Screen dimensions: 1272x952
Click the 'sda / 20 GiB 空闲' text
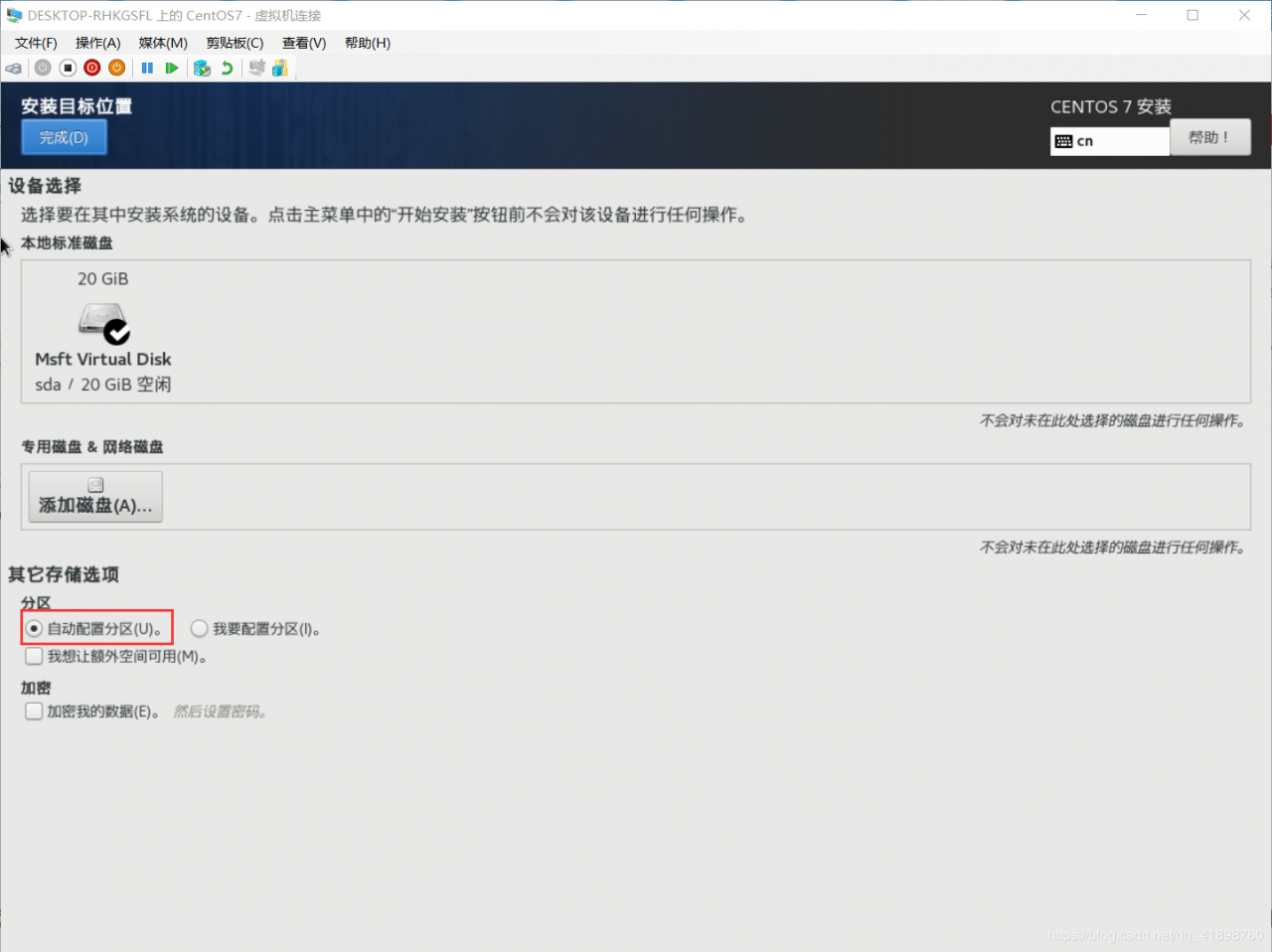(x=103, y=385)
